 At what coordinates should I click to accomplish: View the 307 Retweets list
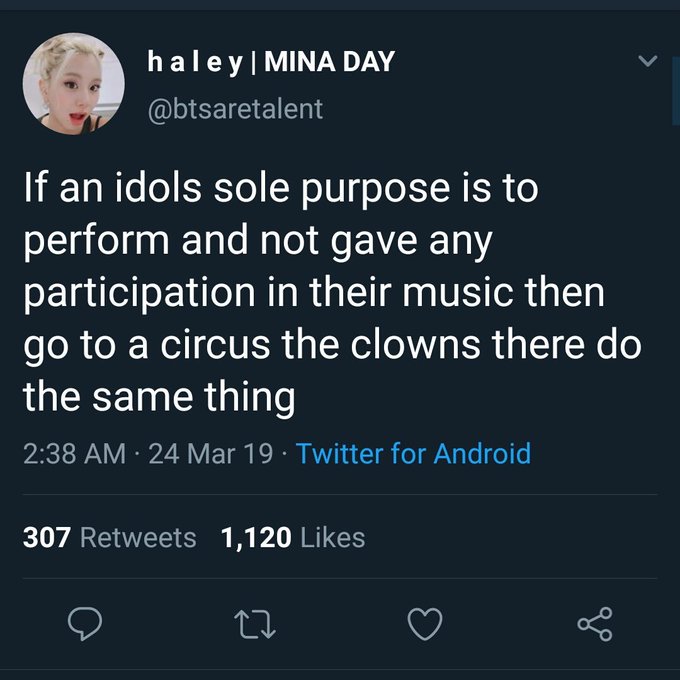tap(109, 537)
